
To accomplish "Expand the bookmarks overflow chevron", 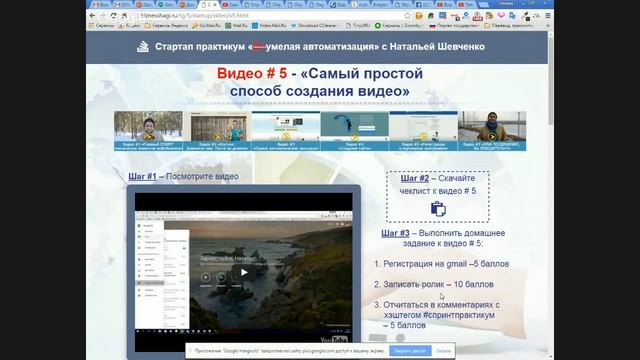I will point(548,25).
